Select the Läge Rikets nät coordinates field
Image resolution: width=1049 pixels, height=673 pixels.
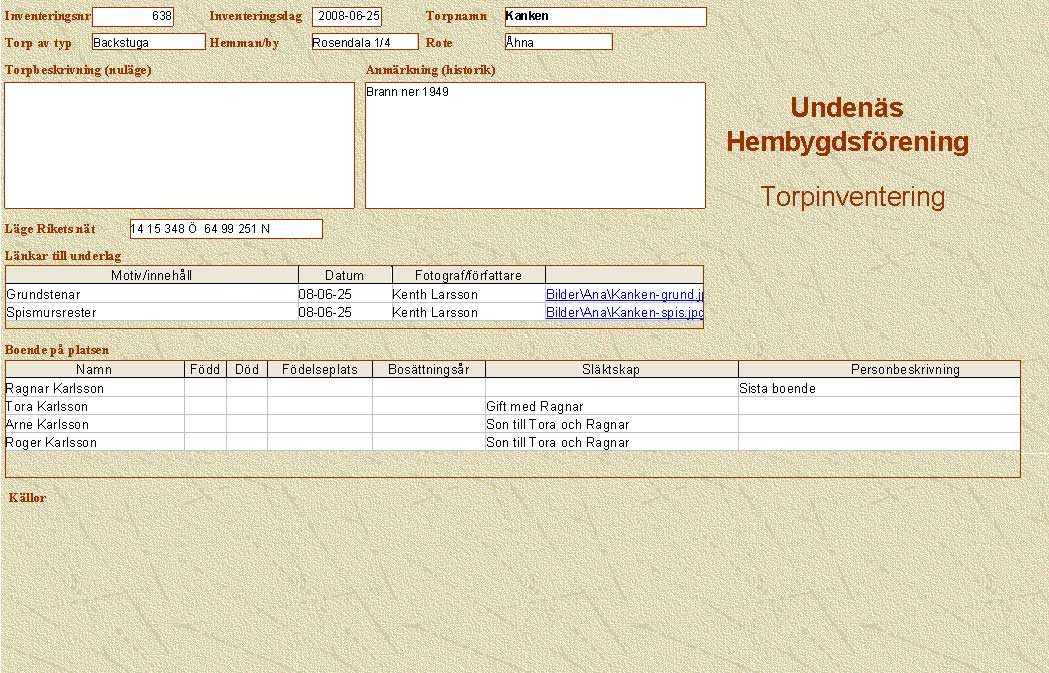226,229
